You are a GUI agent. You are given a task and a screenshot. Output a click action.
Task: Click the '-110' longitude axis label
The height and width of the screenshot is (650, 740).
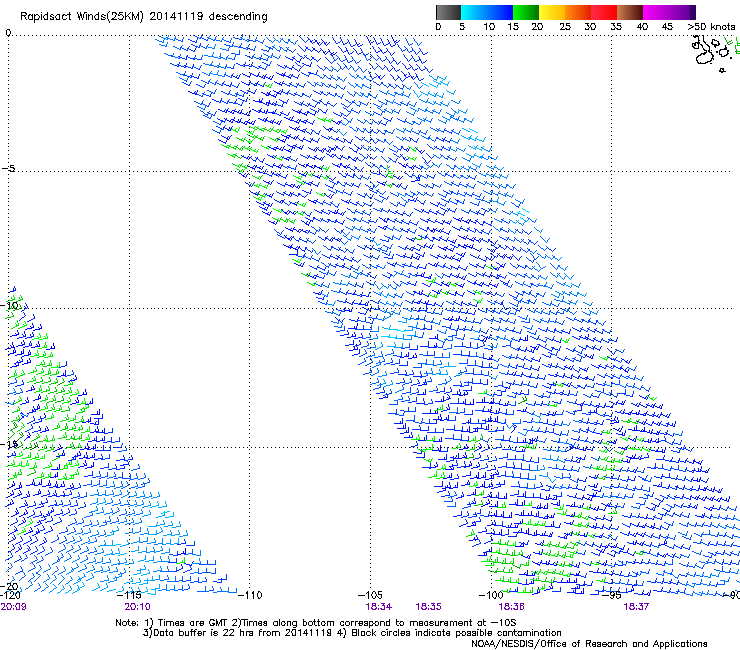[250, 595]
